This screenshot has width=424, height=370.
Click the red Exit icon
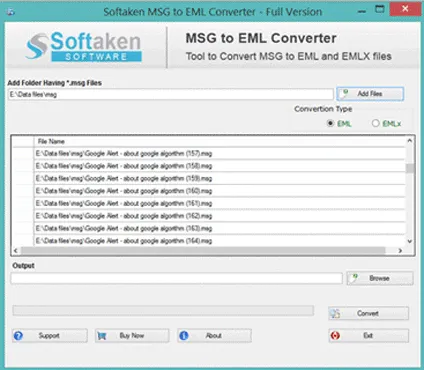click(335, 336)
